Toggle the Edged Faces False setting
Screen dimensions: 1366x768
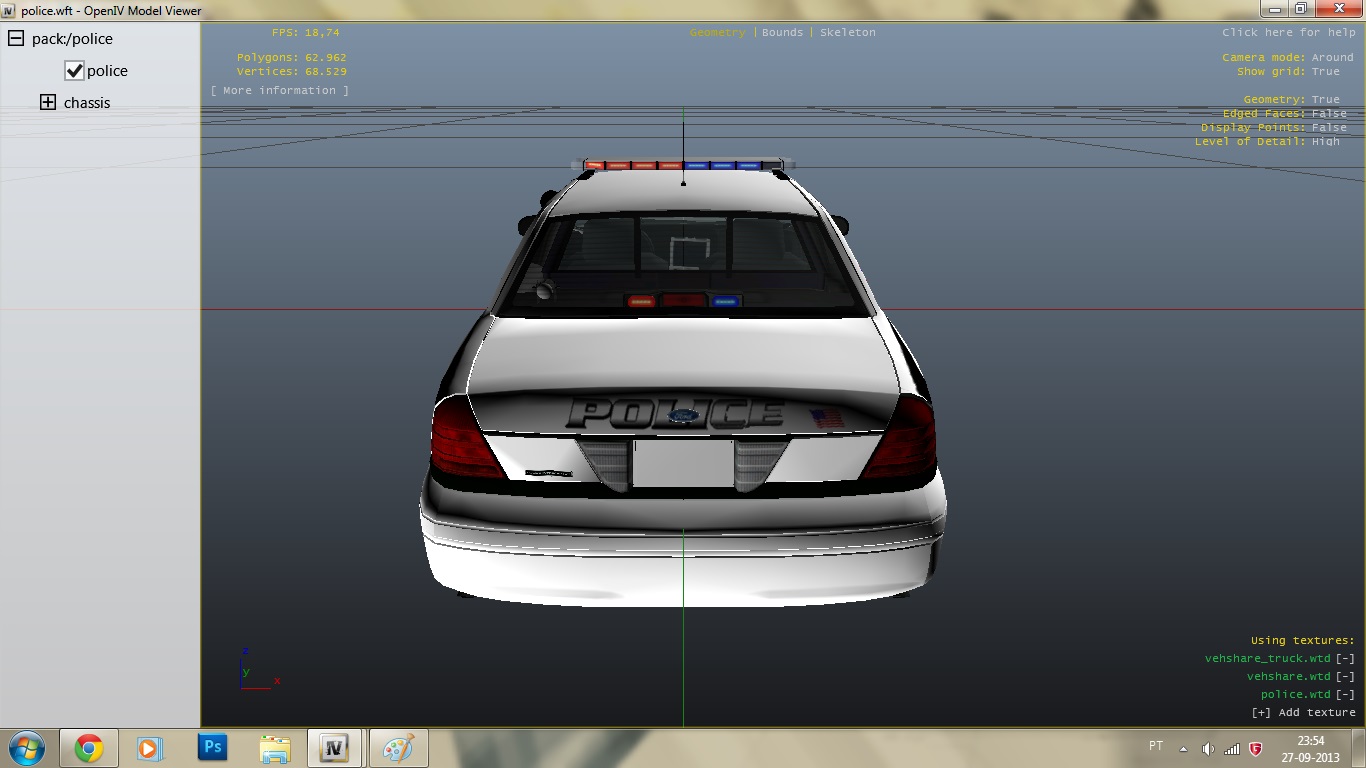(x=1329, y=114)
